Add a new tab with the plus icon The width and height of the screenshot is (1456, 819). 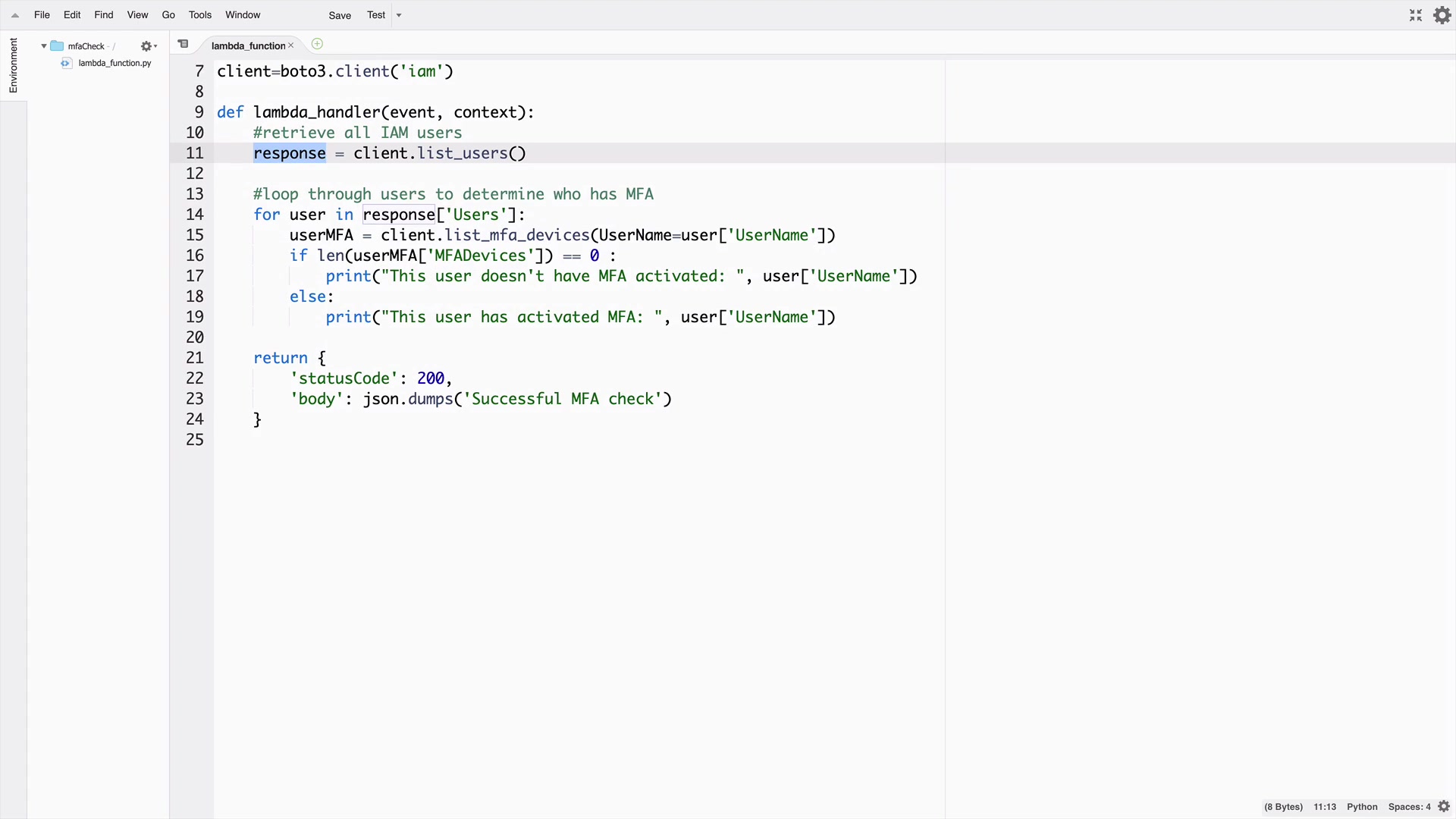[x=317, y=44]
